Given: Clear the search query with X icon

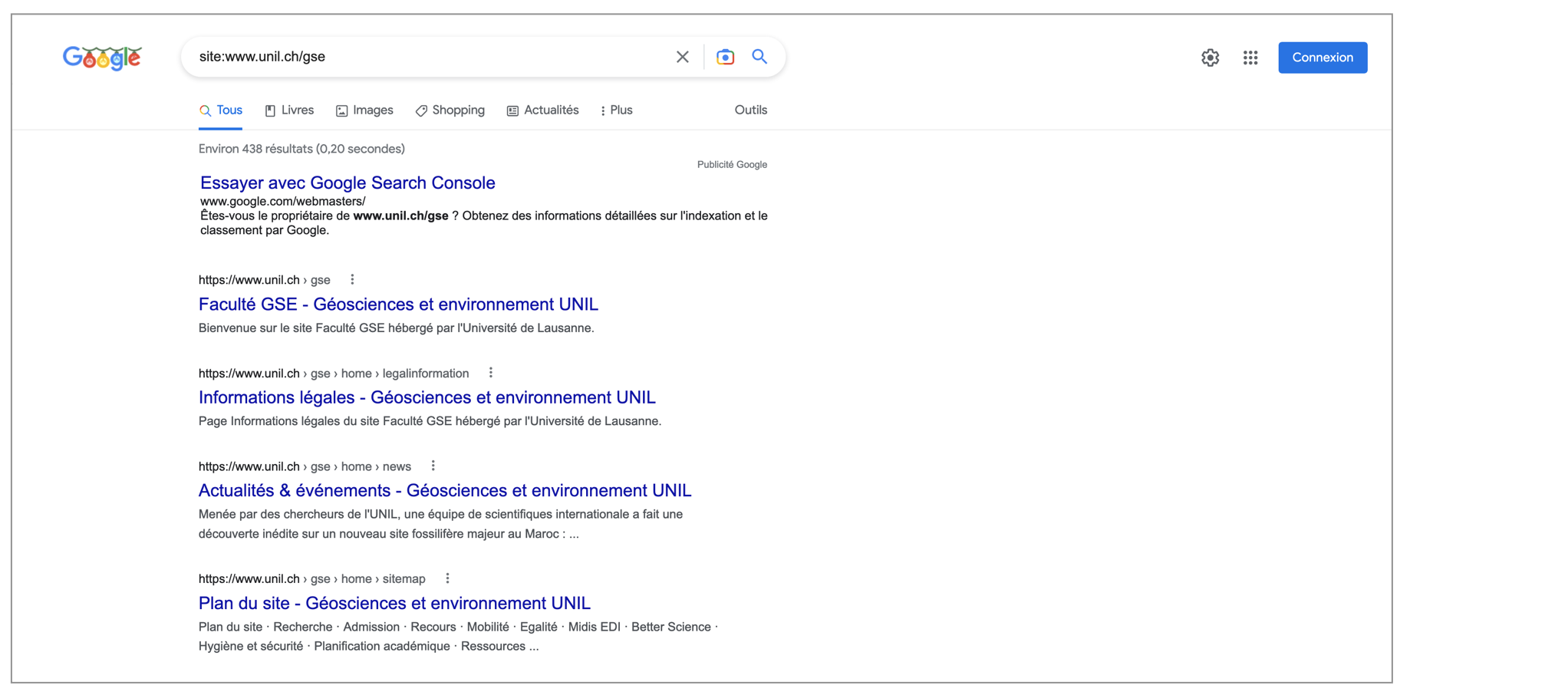Looking at the screenshot, I should (x=682, y=57).
